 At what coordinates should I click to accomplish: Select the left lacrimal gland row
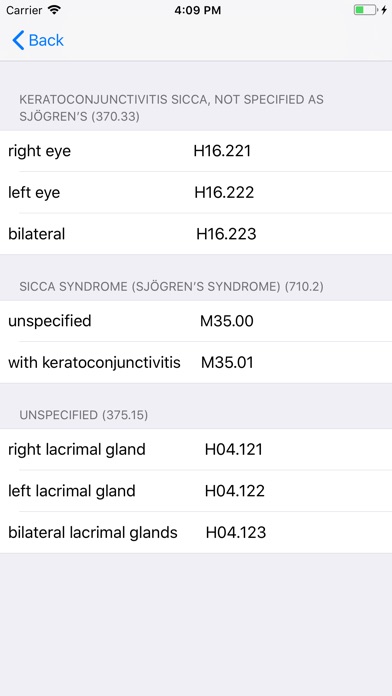point(196,491)
